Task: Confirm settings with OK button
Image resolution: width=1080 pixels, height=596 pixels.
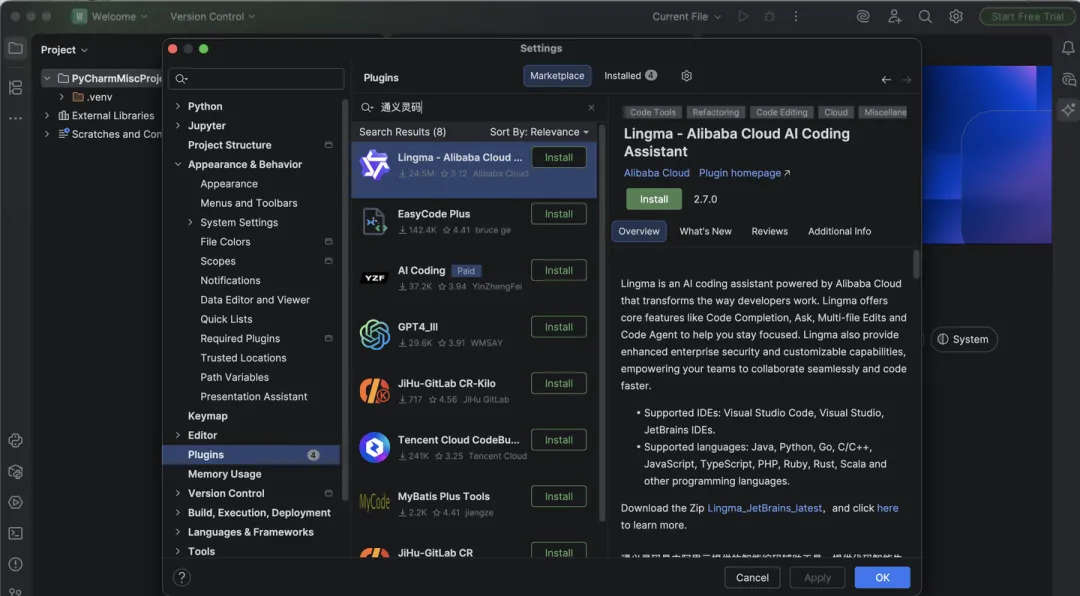Action: (x=882, y=577)
